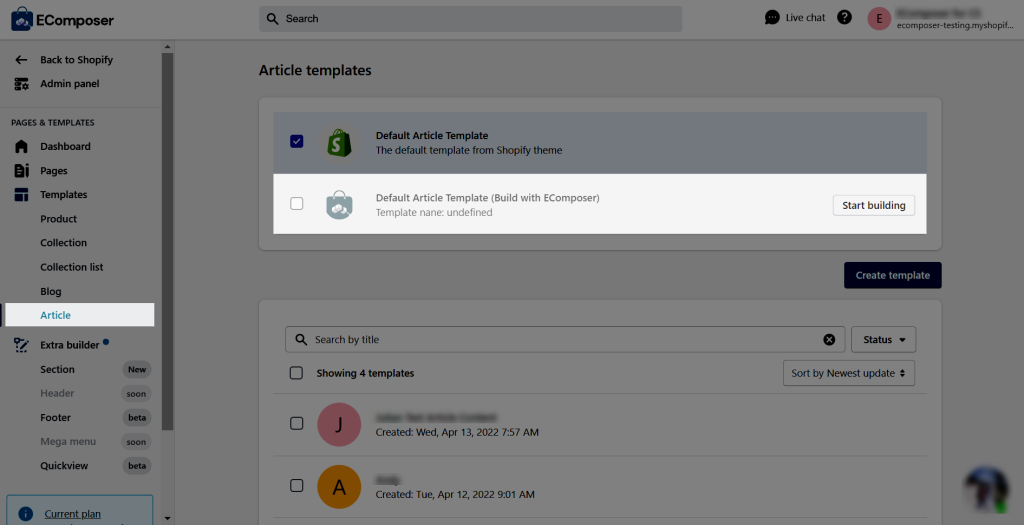1024x525 pixels.
Task: Click the Back to Shopify arrow icon
Action: pos(22,59)
